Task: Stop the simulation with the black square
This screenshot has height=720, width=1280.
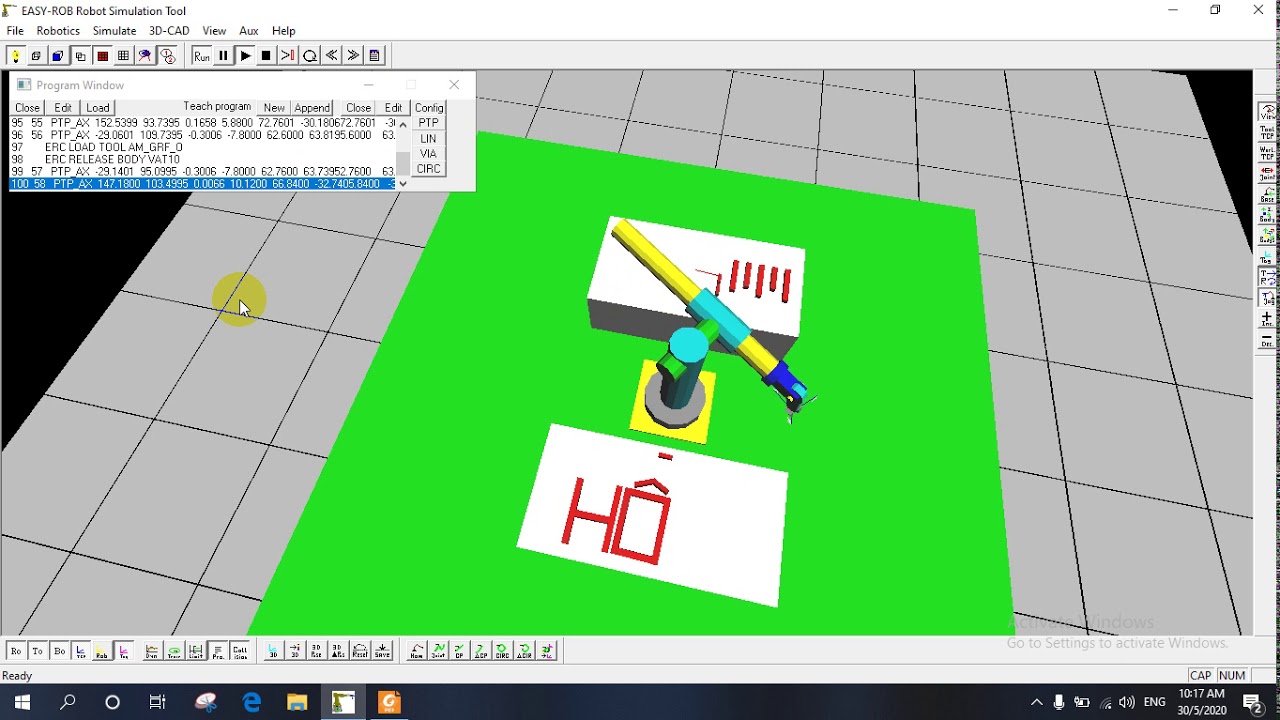Action: [x=266, y=56]
